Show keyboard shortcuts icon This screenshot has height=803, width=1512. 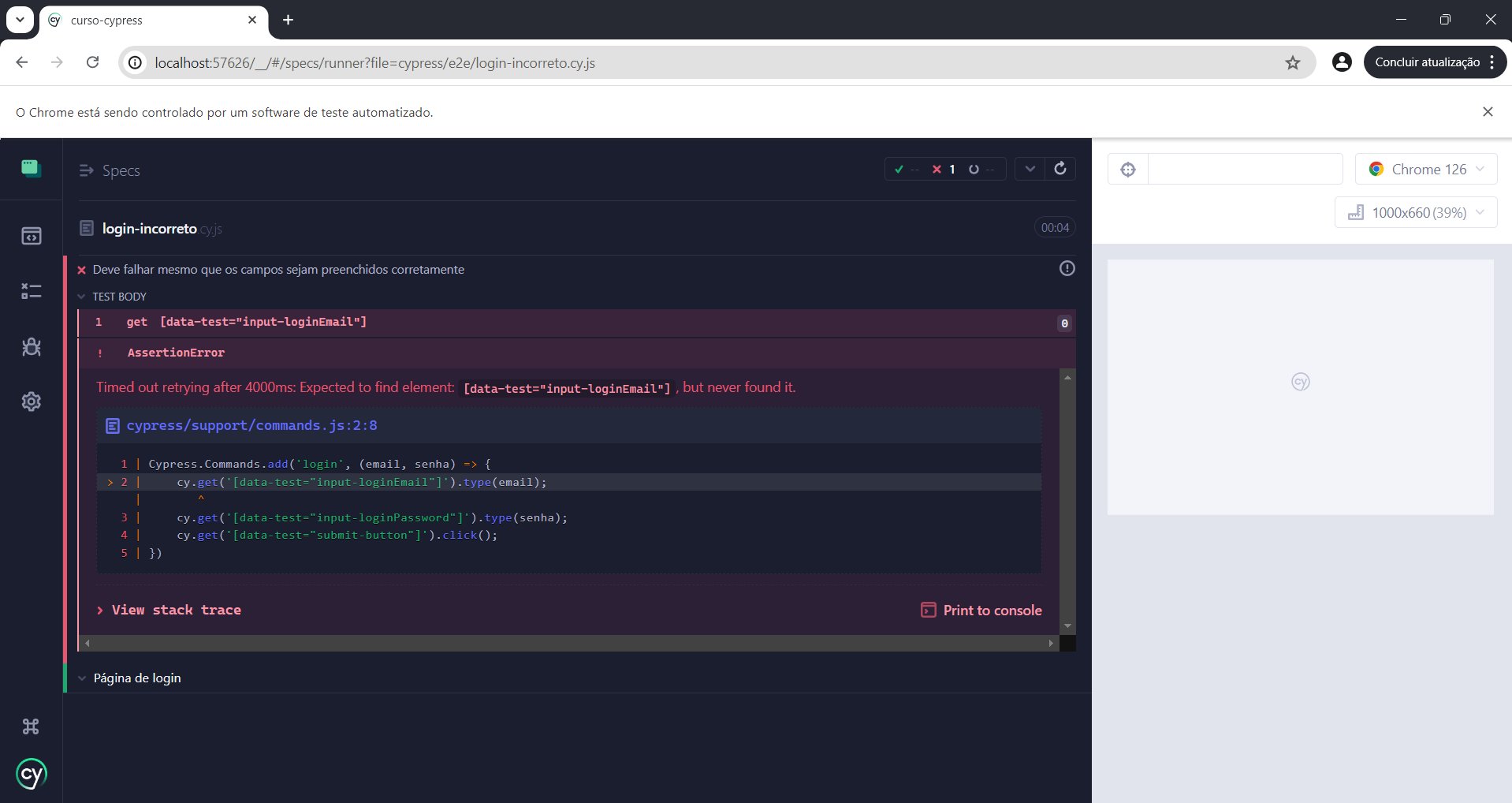tap(31, 726)
